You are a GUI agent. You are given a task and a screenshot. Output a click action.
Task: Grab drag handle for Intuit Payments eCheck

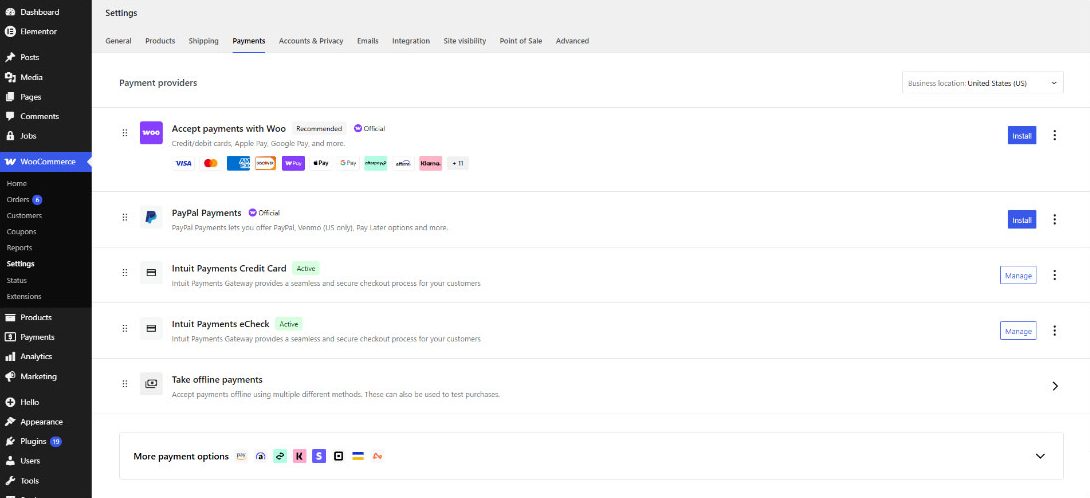click(x=125, y=328)
